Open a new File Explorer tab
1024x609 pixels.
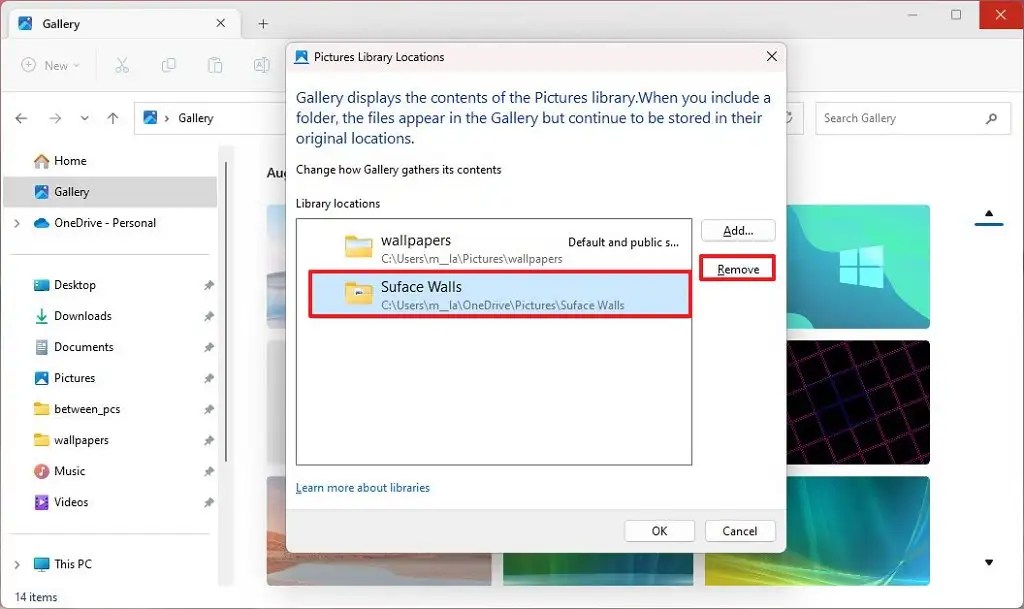coord(262,22)
